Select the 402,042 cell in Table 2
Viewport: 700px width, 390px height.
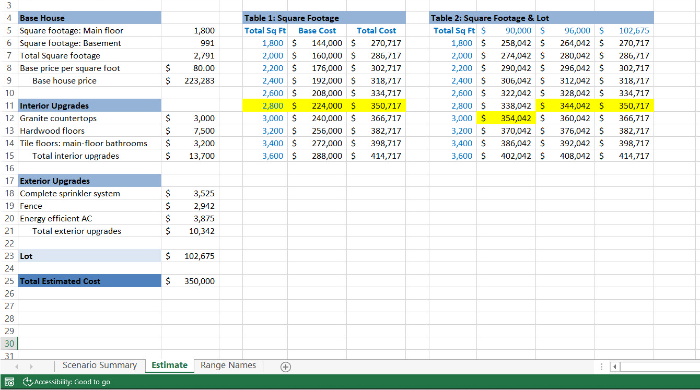pyautogui.click(x=506, y=156)
